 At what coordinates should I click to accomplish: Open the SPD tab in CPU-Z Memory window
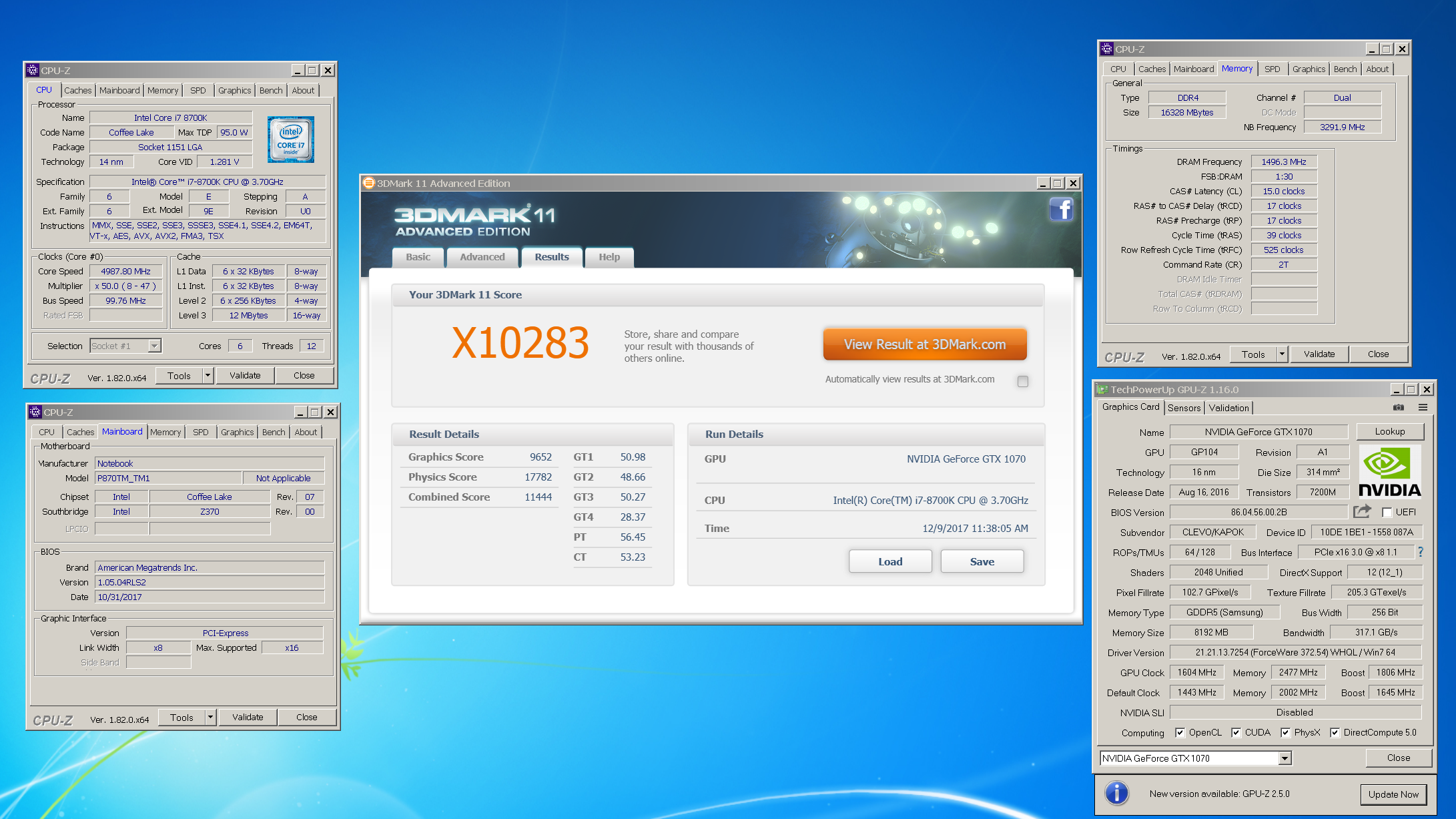coord(1272,69)
